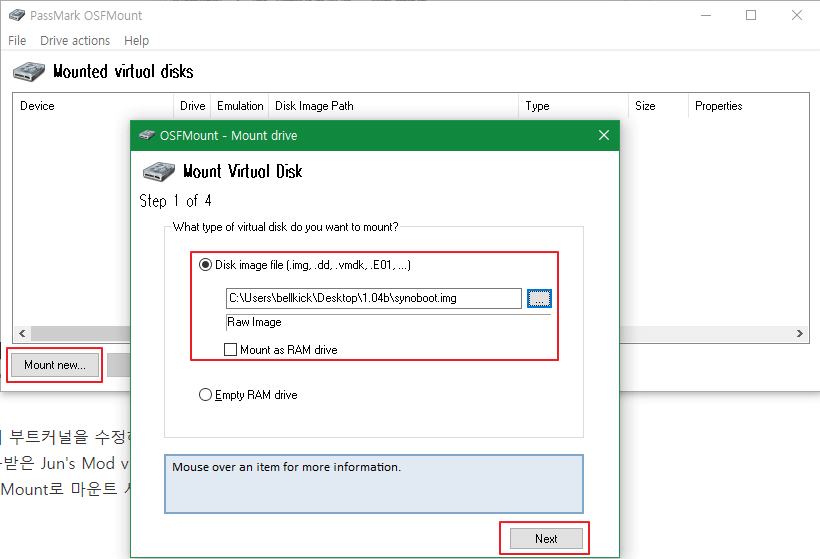Screen dimensions: 820x559
Task: Sort by Properties column header
Action: pos(748,106)
